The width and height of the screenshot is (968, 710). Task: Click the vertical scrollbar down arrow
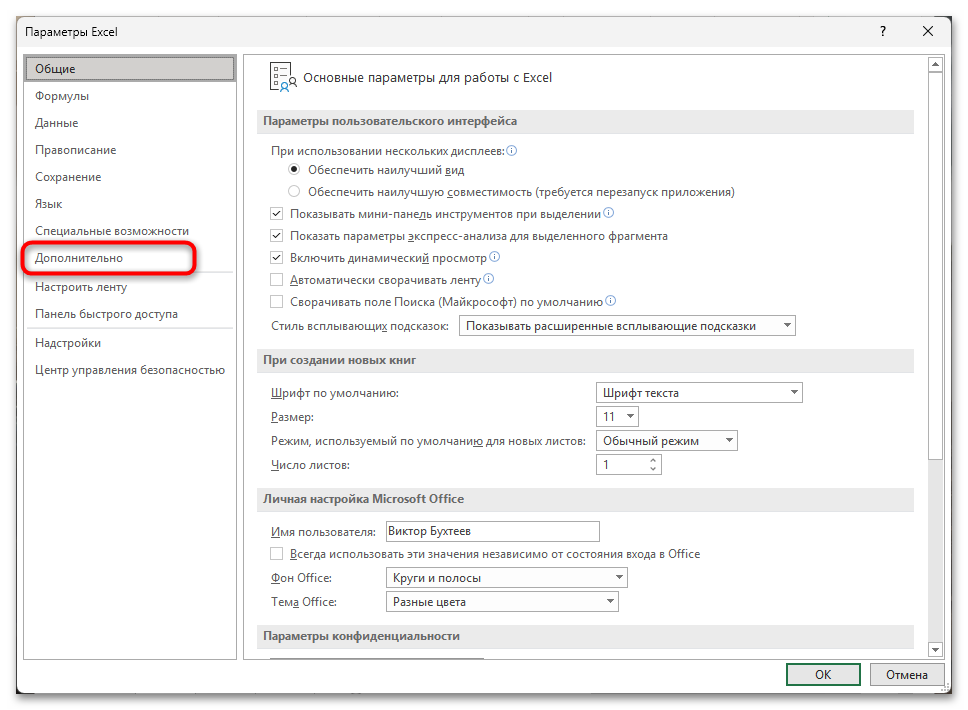click(x=935, y=649)
